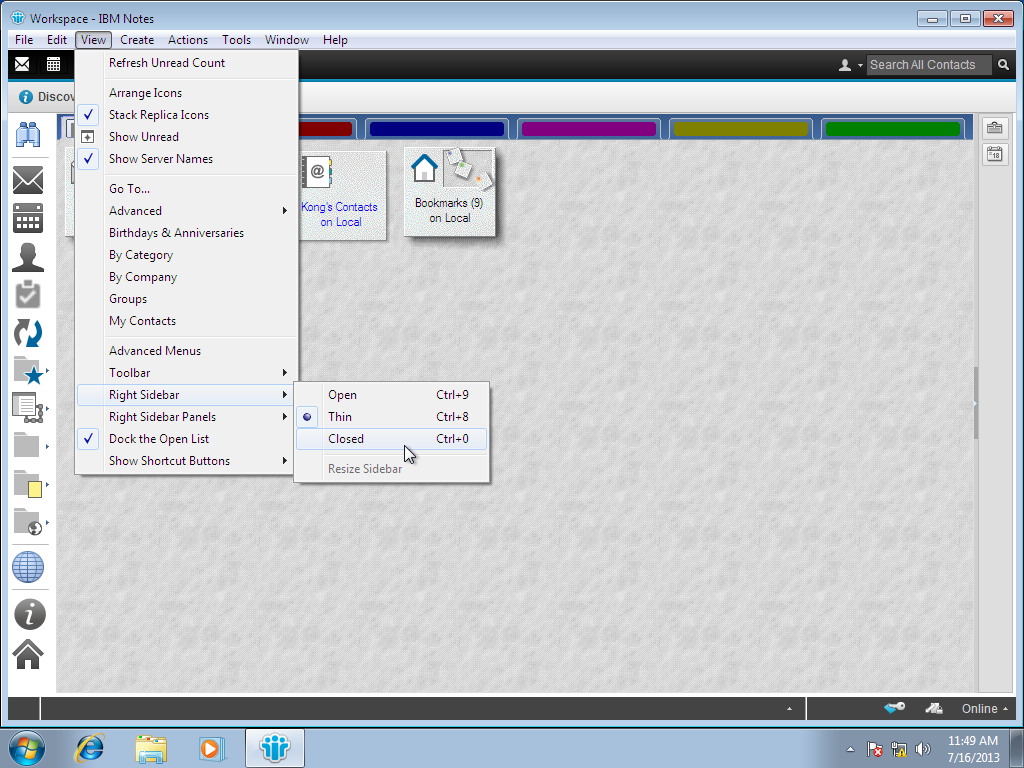Select the green workspace tab
1024x768 pixels.
pyautogui.click(x=893, y=129)
